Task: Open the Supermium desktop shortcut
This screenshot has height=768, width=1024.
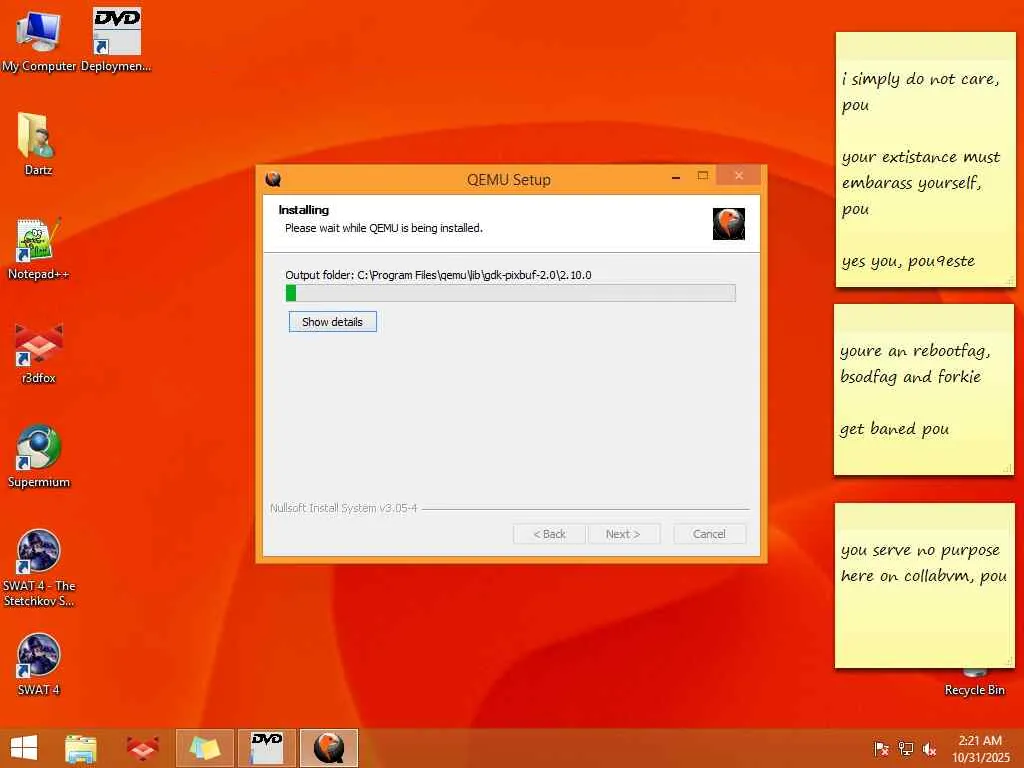Action: 39,456
